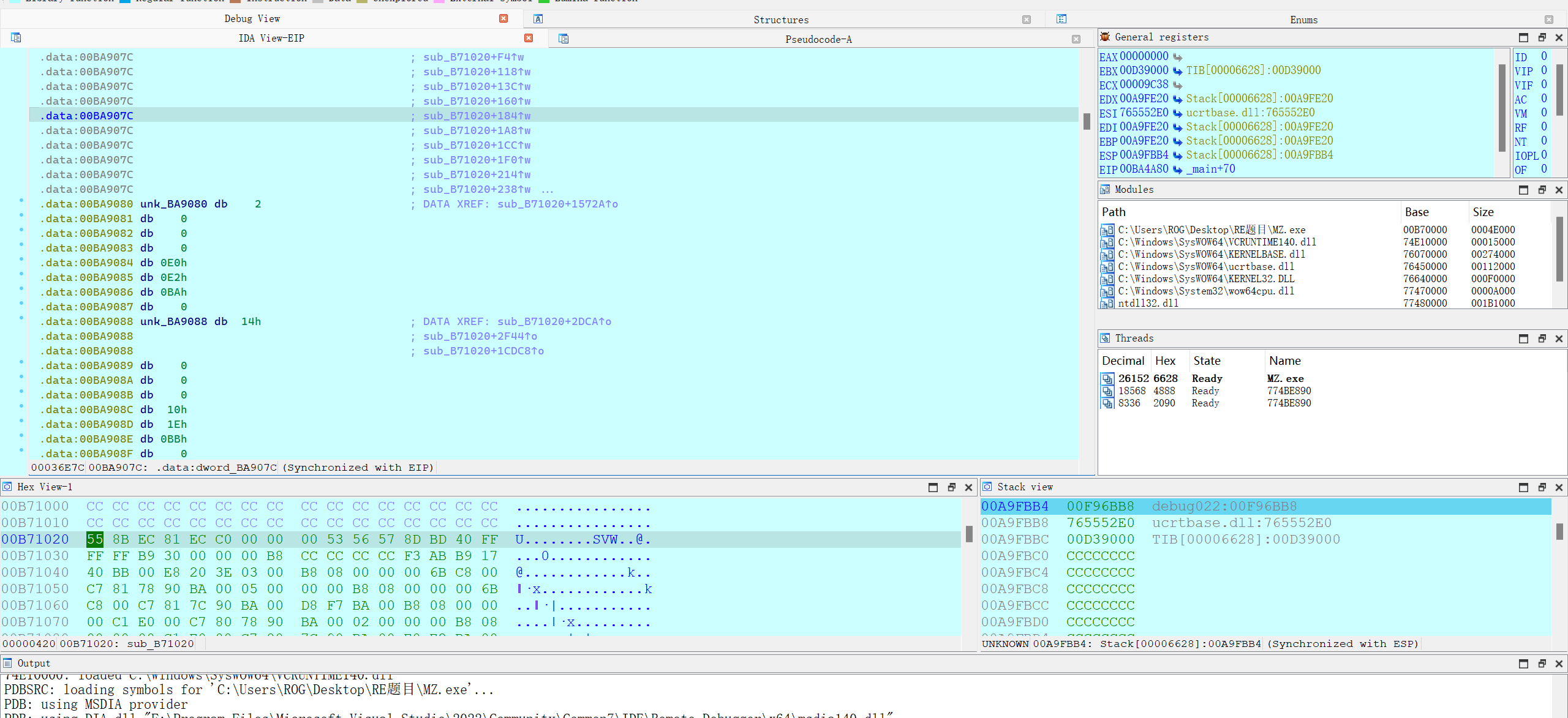The width and height of the screenshot is (1568, 718).
Task: Toggle the VIP flag value
Action: pos(1543,70)
